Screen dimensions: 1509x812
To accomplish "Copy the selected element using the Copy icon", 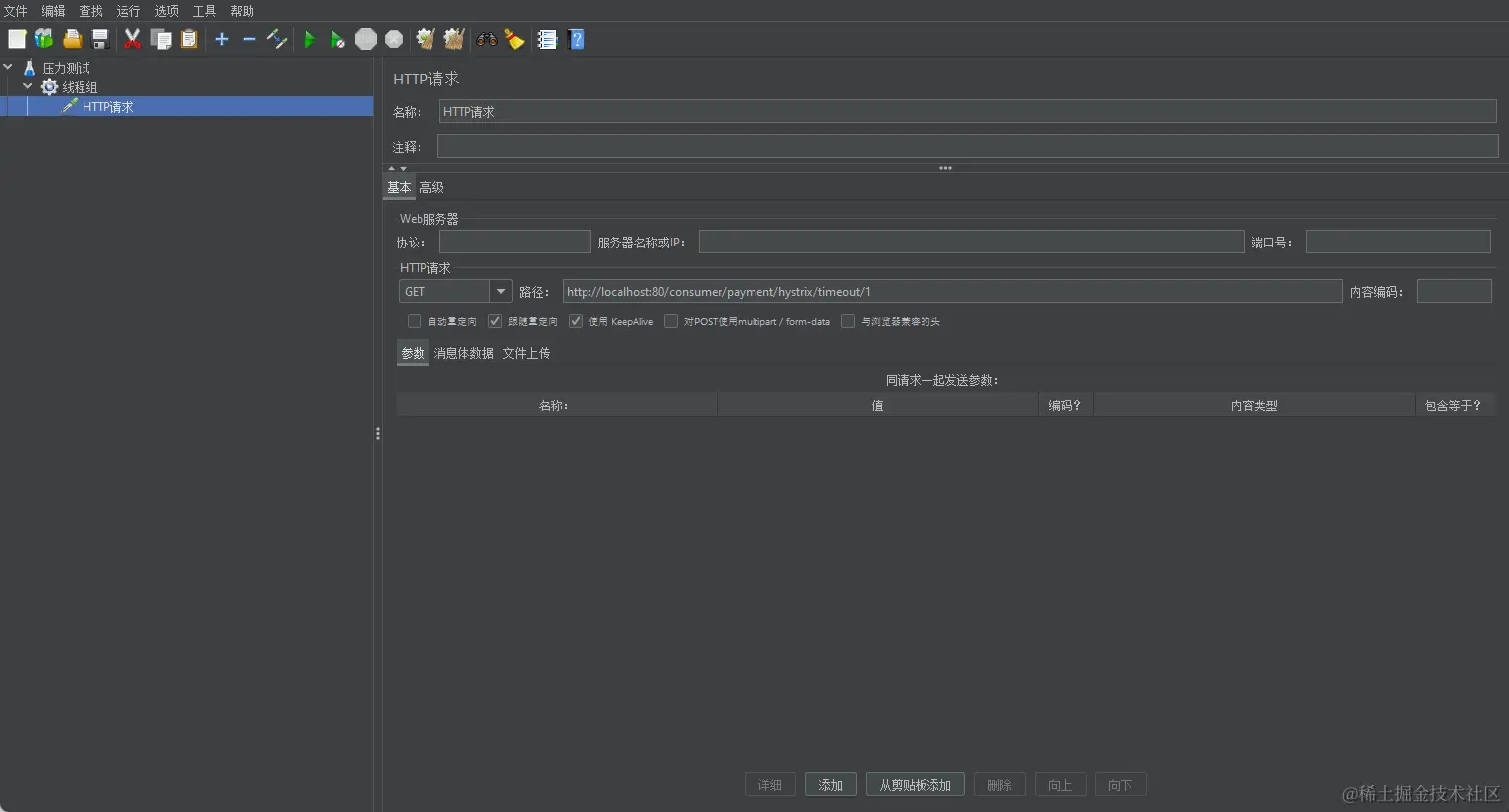I will (161, 39).
